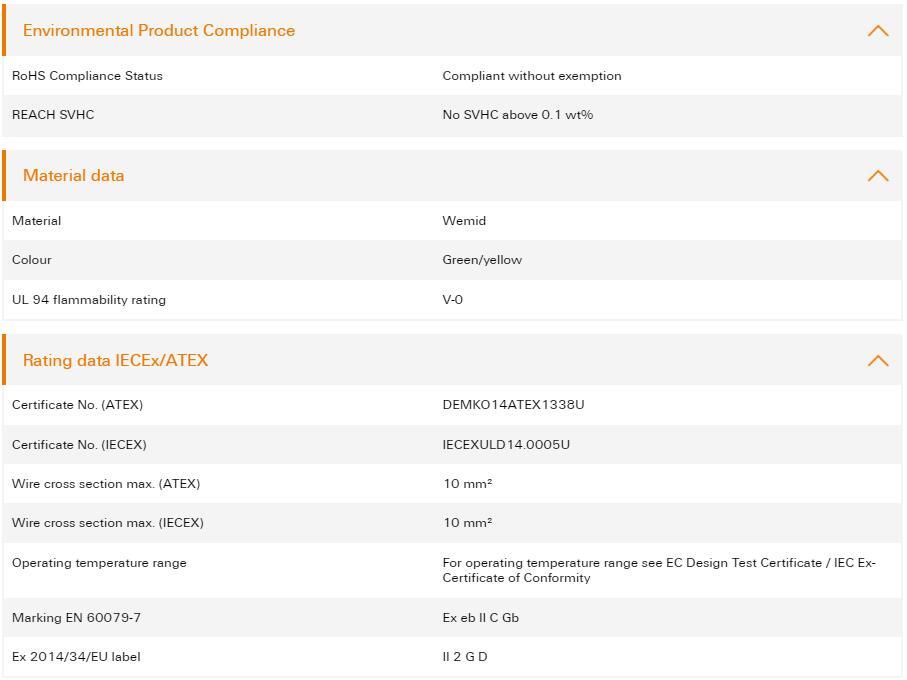Select the Ex eb II C Gb marking
Viewport: 907px width, 680px height.
coord(481,618)
